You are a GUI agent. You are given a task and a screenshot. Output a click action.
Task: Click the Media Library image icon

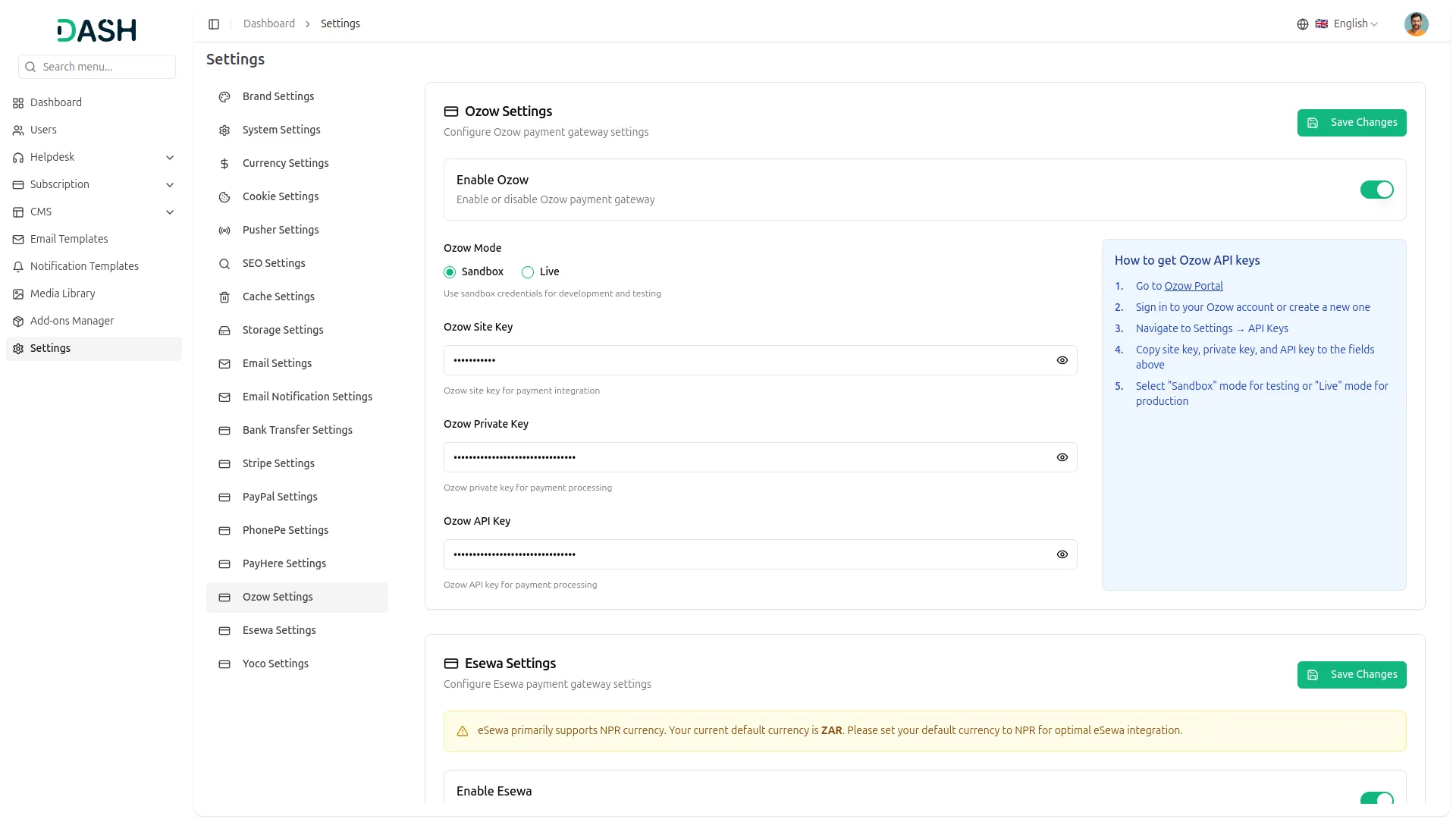click(18, 294)
